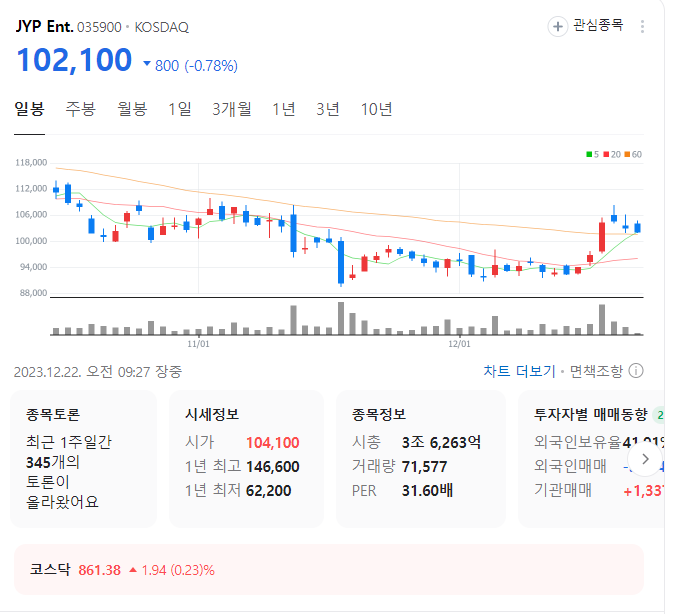Viewport: 676px width, 614px height.
Task: Select the 일봉 daily chart tab
Action: [x=29, y=109]
